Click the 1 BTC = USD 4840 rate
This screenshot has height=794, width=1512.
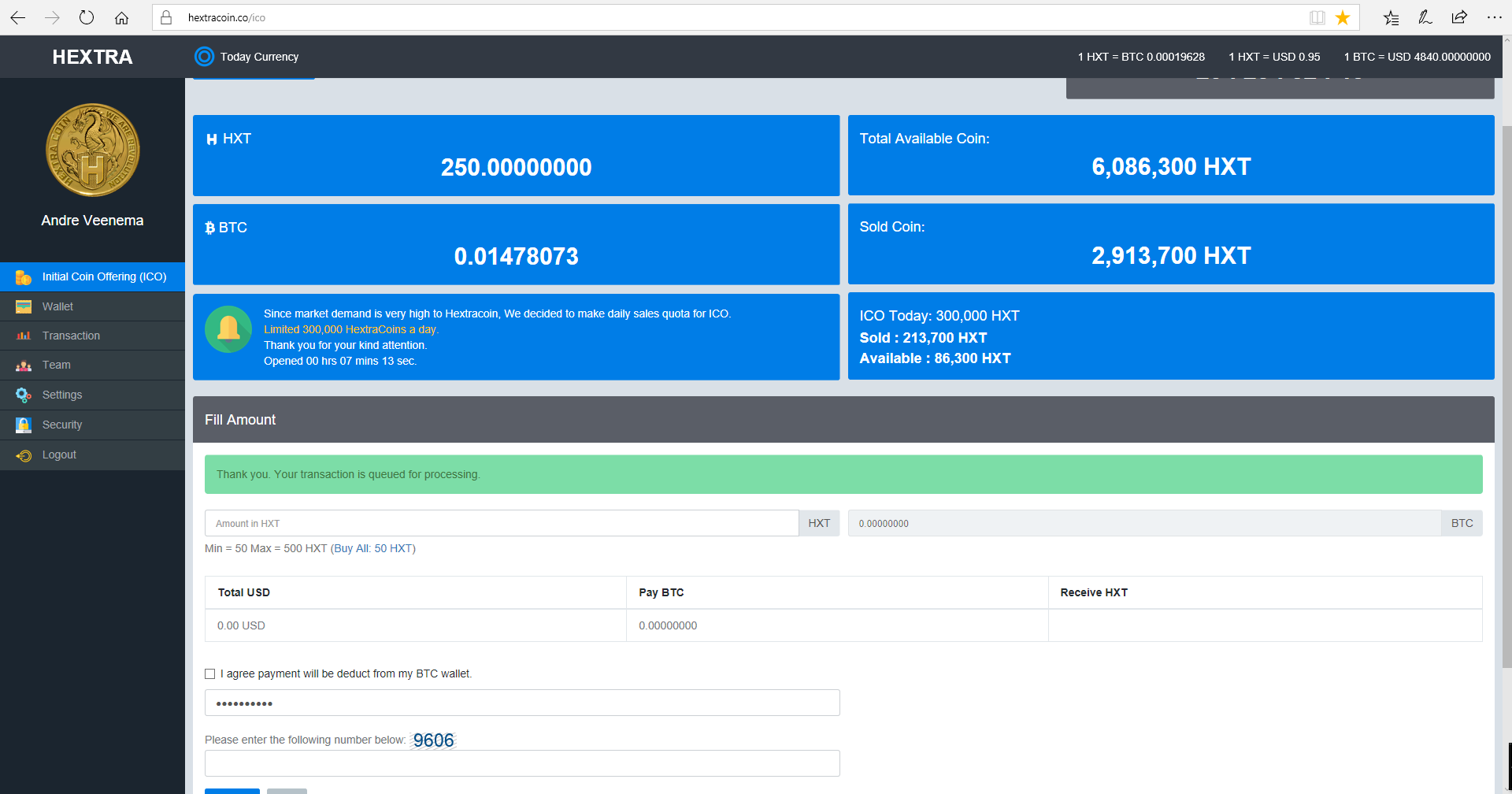coord(1417,57)
